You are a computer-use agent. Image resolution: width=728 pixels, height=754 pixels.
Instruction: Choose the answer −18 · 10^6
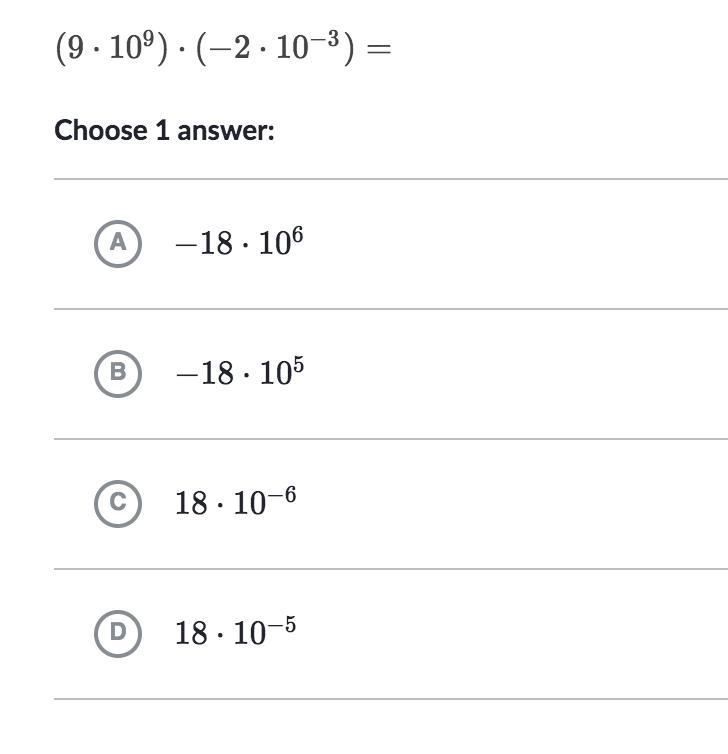pos(239,242)
